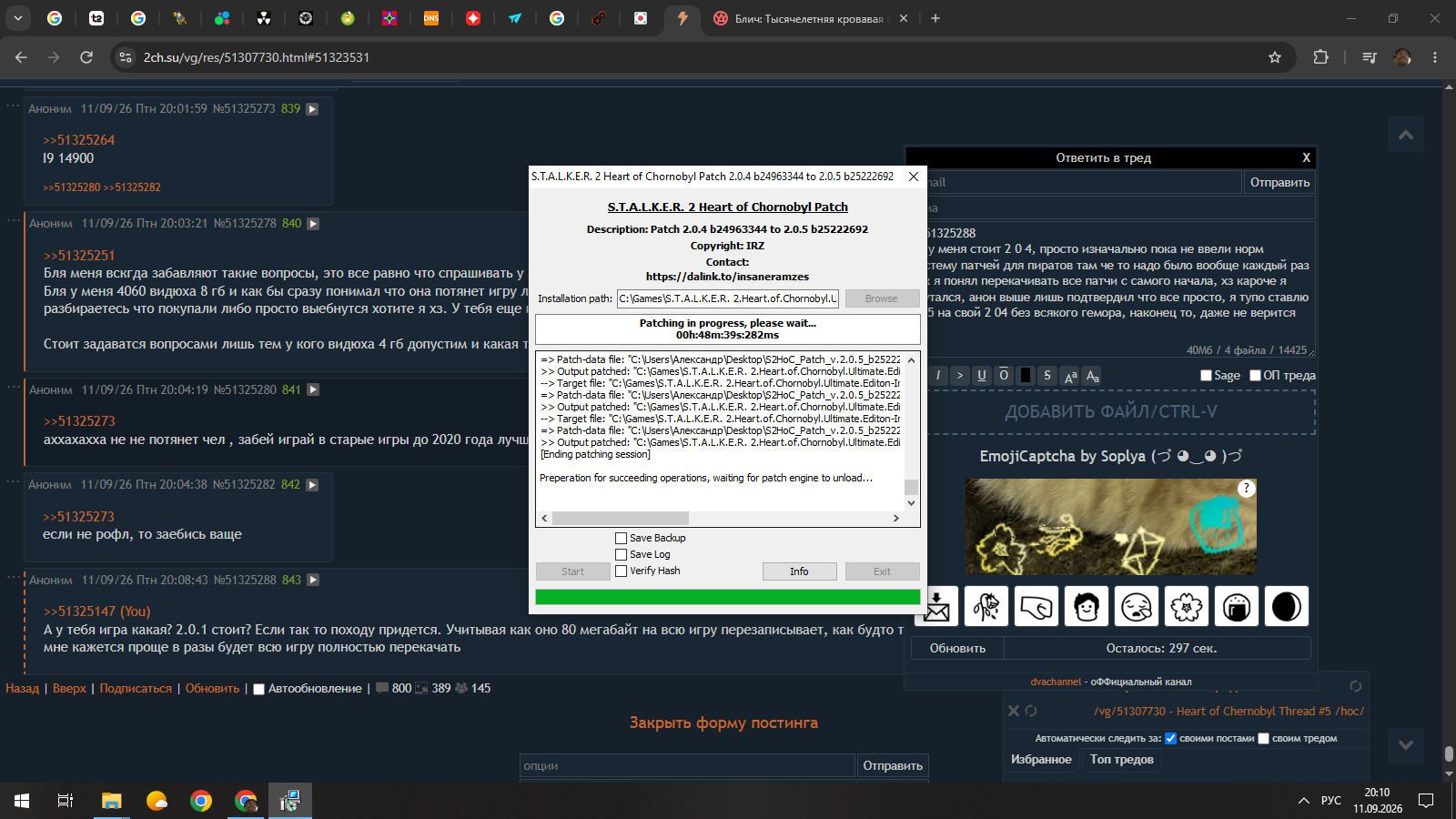Open the tab search dropdown in Chrome
Screen dimensions: 1456x819
pos(17,18)
